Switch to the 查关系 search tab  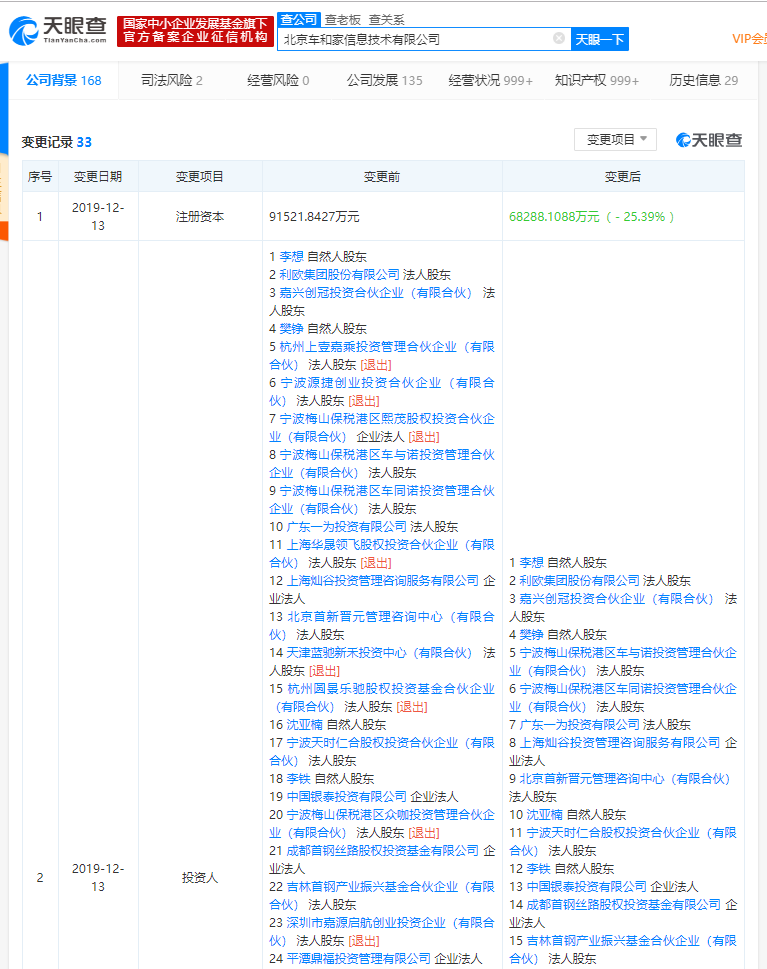click(386, 20)
